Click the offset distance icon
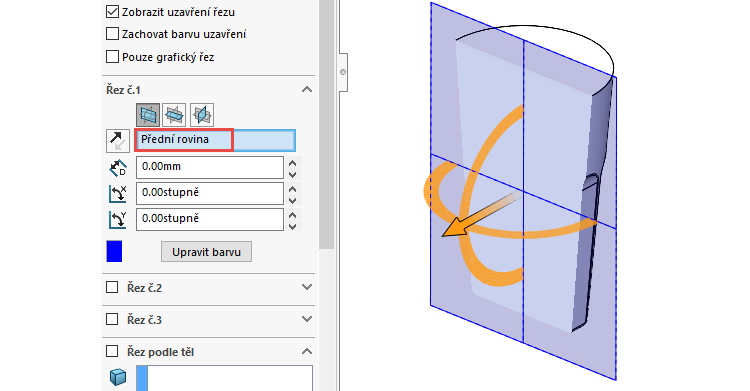 pos(118,168)
